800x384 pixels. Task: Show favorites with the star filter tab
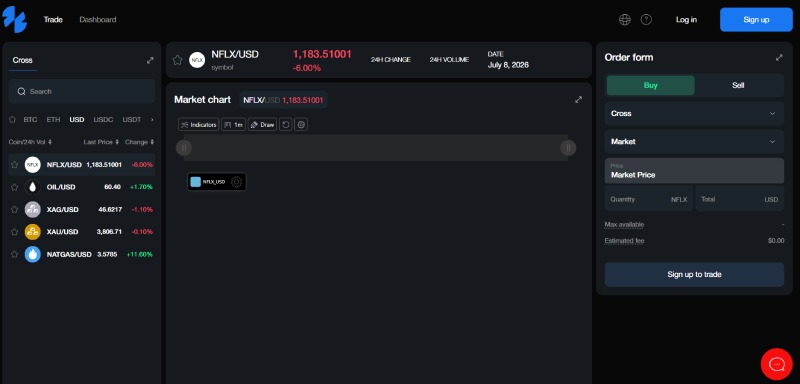(x=13, y=120)
